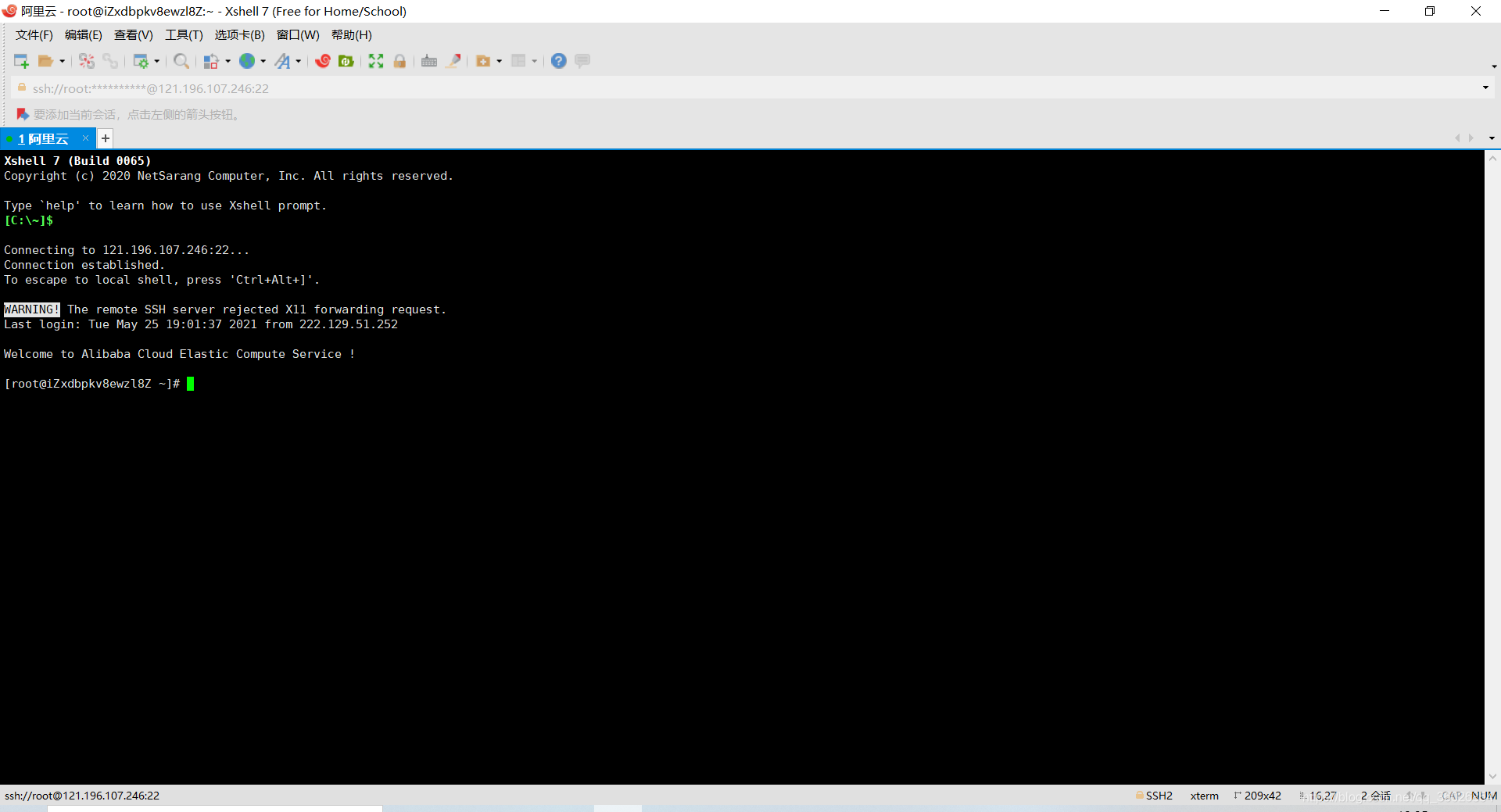Viewport: 1501px width, 812px height.
Task: Click the color scheme icon
Action: 211,61
